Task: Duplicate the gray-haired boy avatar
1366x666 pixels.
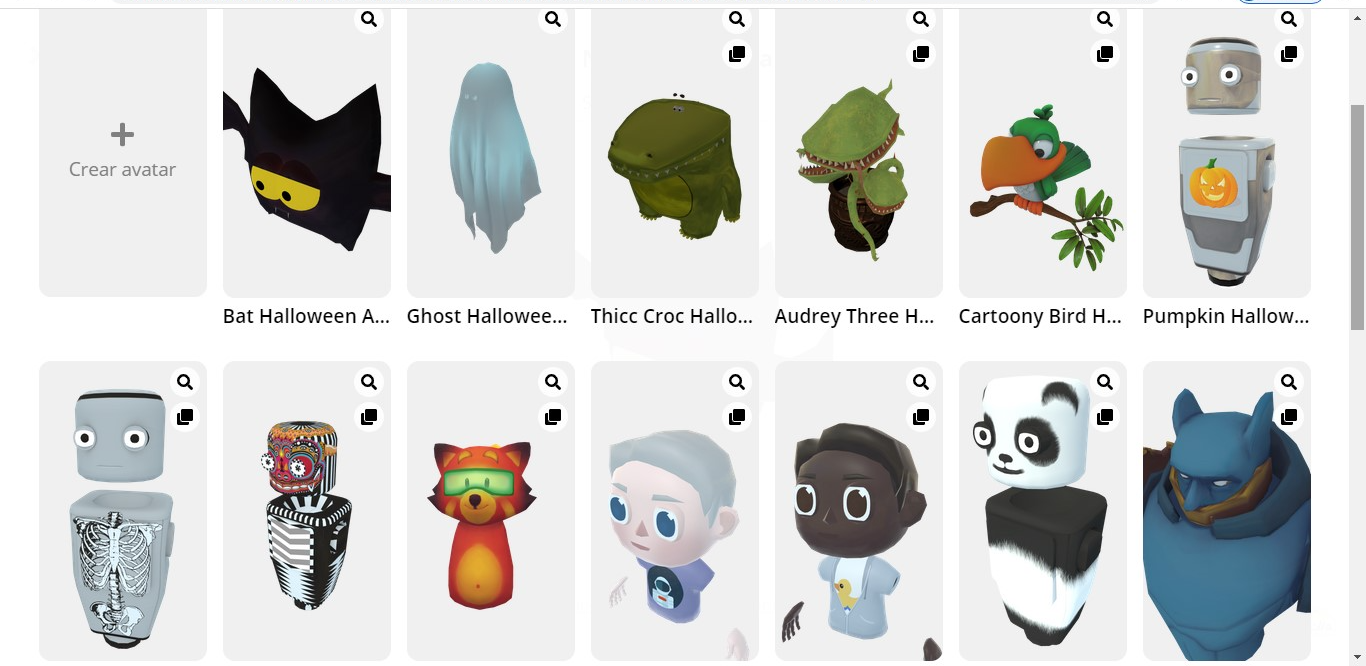Action: (x=737, y=417)
